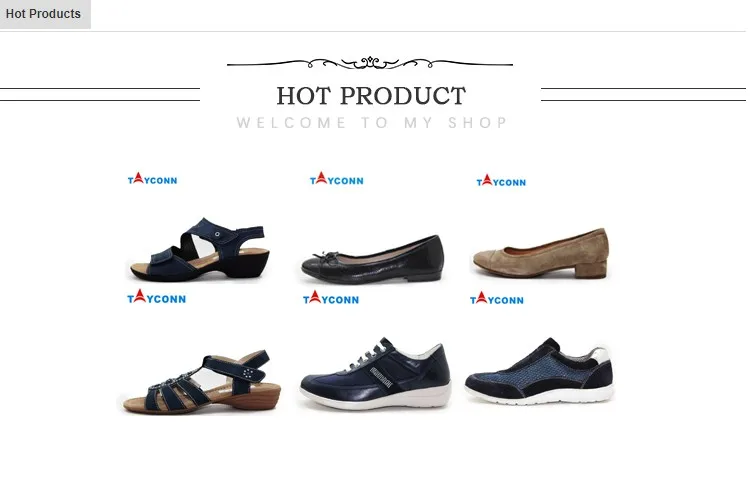
Task: Select the navy lace-up sneaker
Action: [x=375, y=373]
